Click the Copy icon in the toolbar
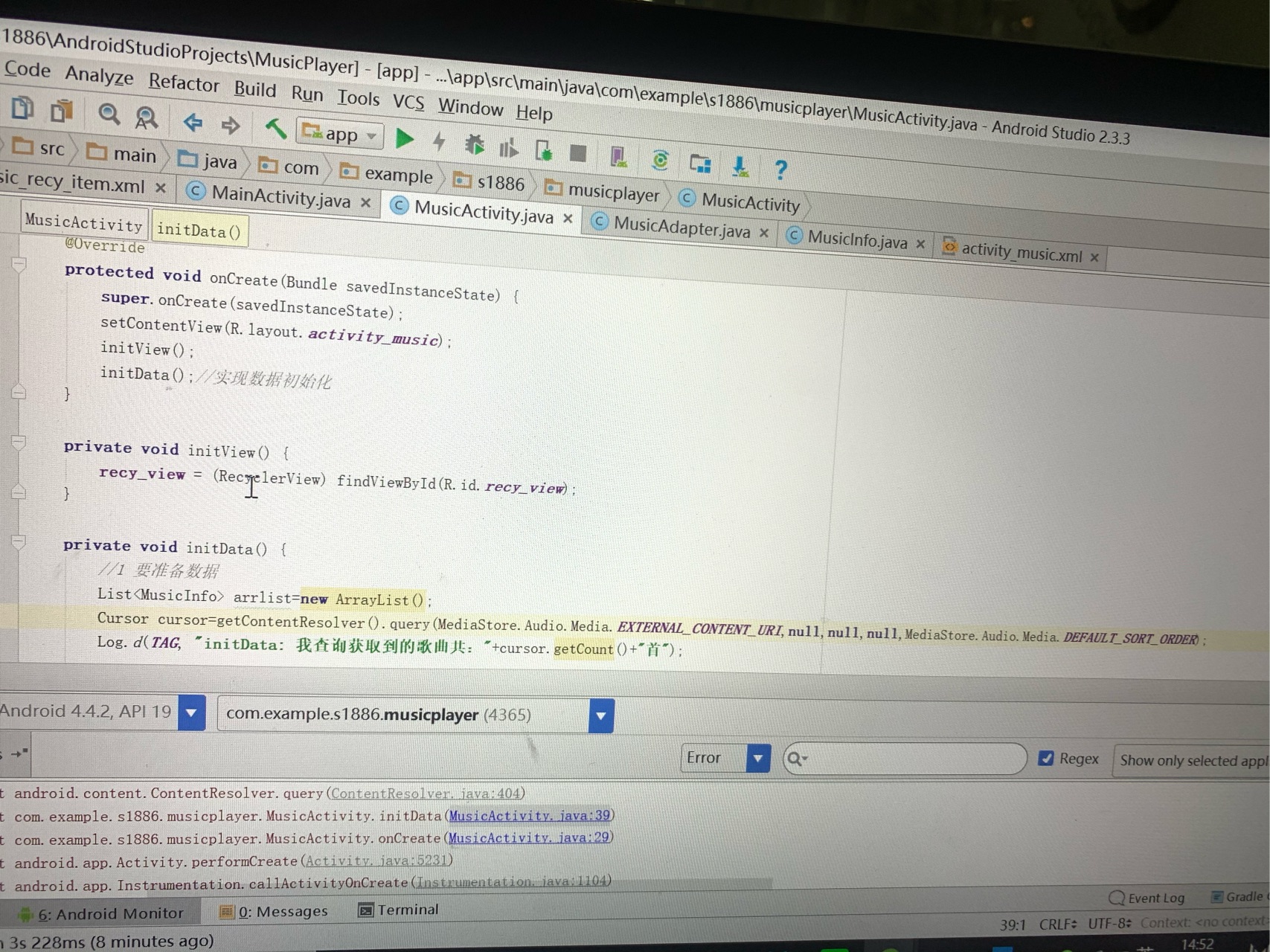 coord(22,109)
